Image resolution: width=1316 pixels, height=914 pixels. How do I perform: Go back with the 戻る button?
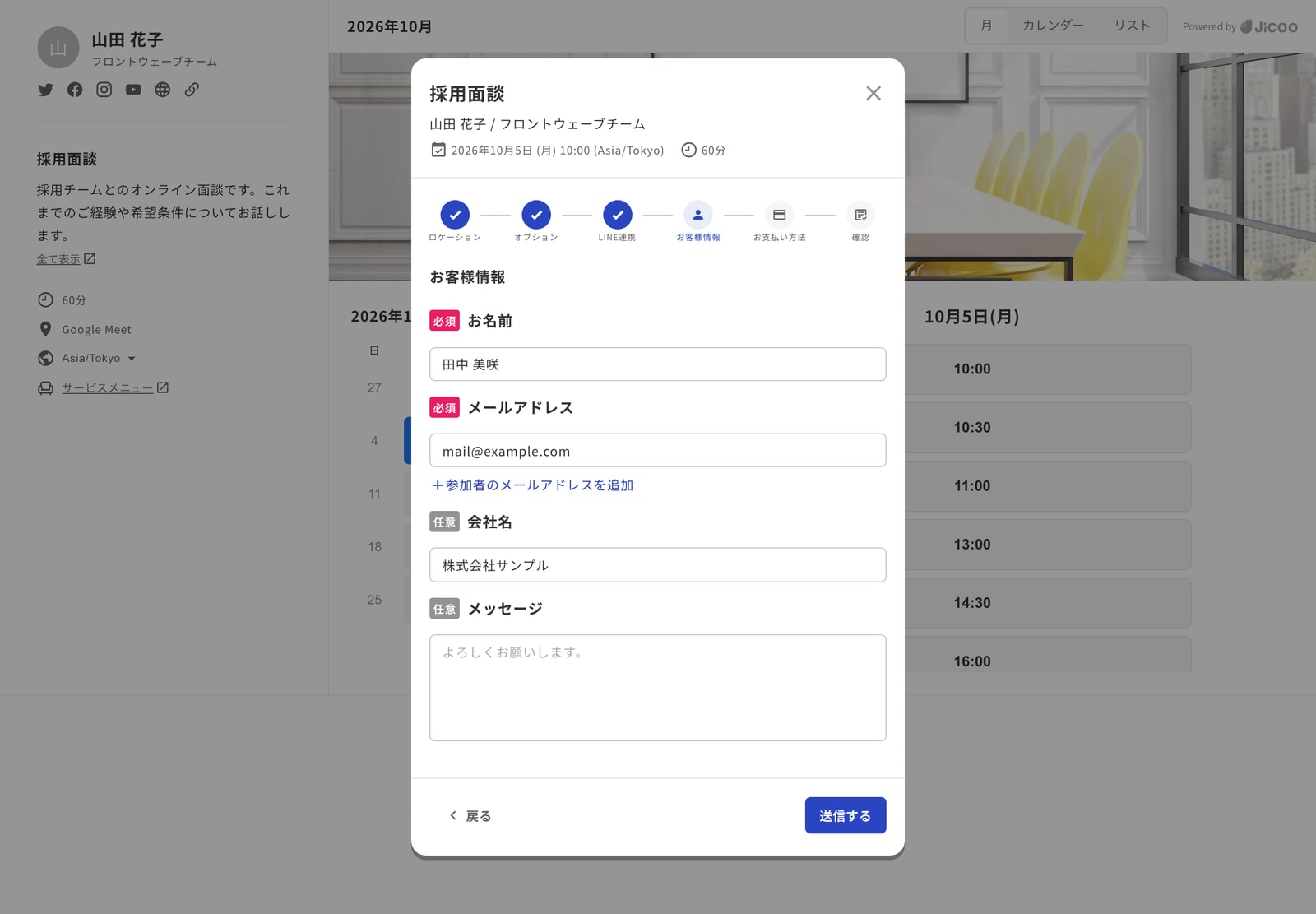[x=470, y=815]
